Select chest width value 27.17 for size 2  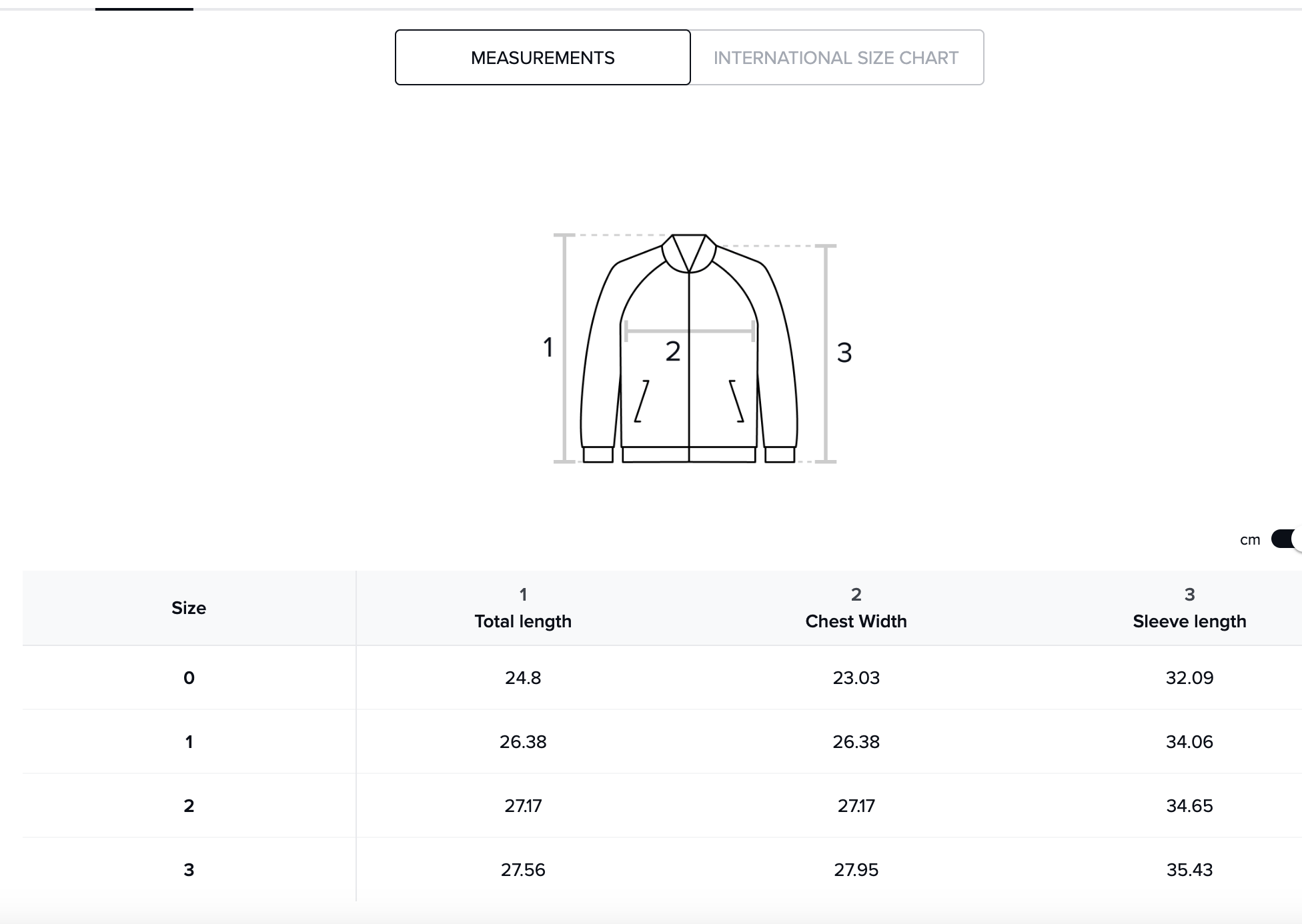click(x=856, y=806)
